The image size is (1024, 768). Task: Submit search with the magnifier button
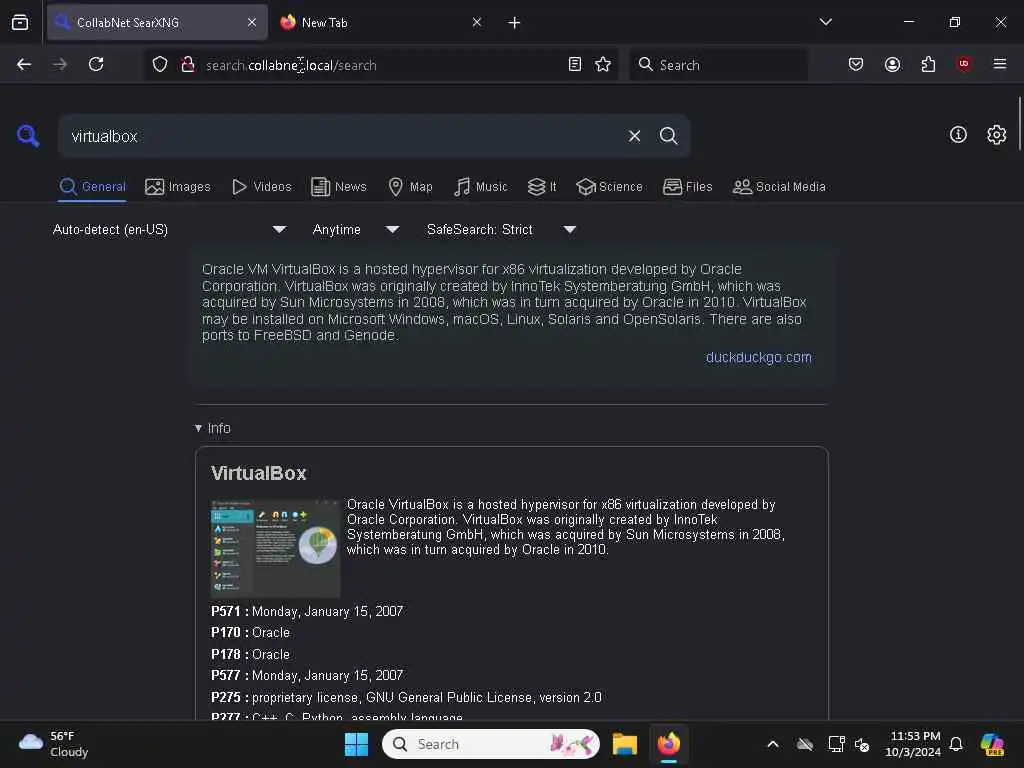(x=668, y=136)
